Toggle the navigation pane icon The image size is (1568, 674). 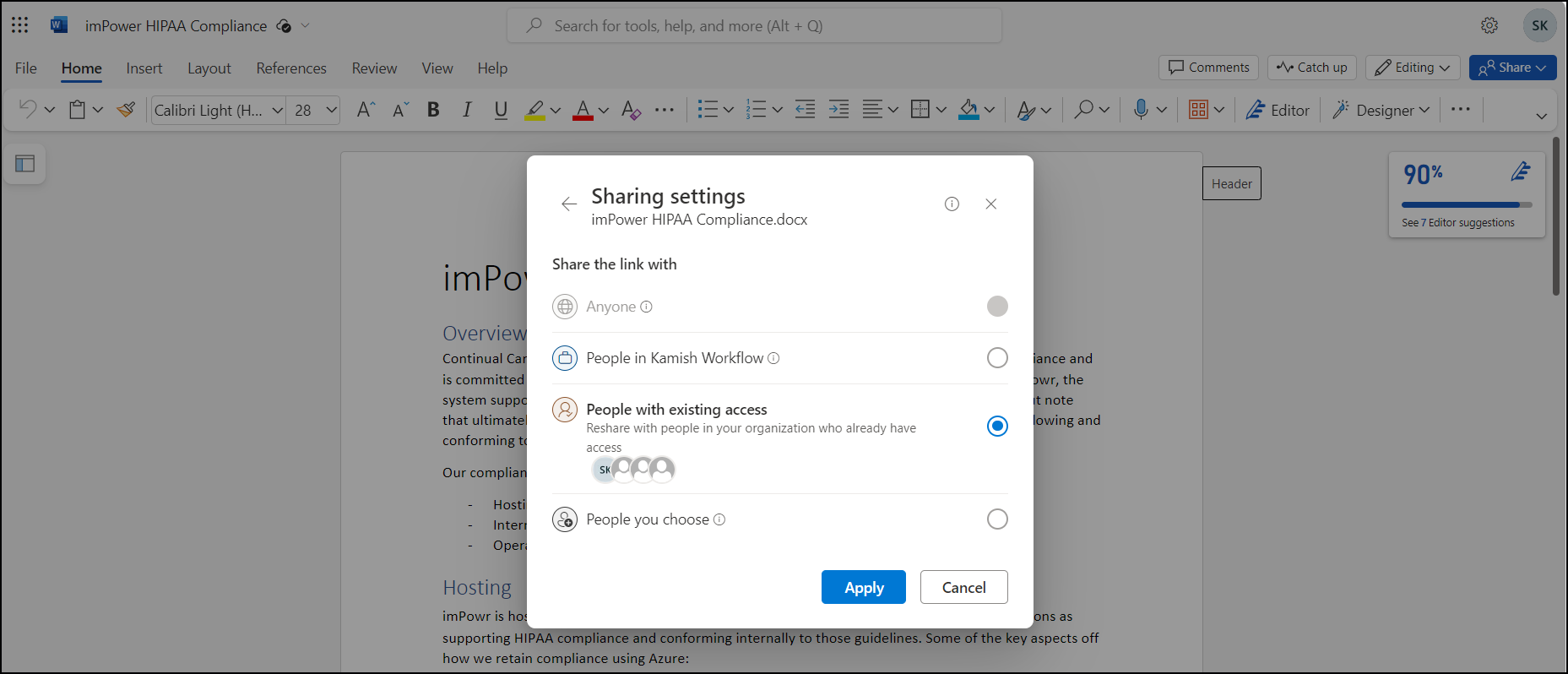(25, 164)
